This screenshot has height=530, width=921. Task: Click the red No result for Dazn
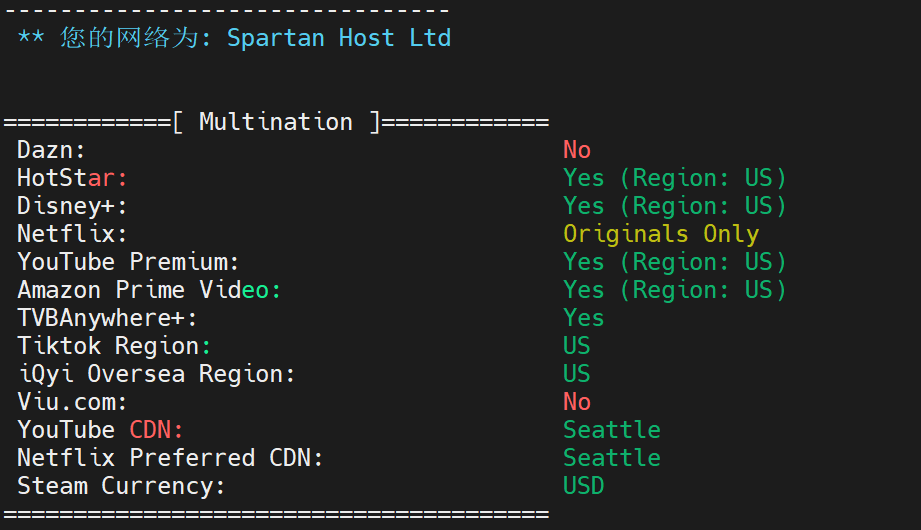click(577, 150)
